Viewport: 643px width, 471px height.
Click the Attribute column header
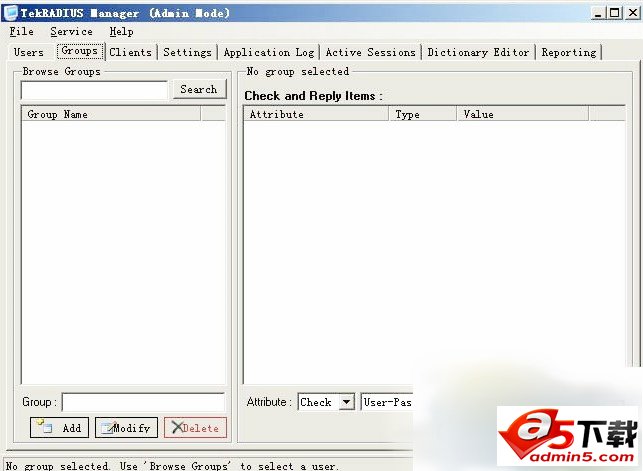tap(316, 114)
